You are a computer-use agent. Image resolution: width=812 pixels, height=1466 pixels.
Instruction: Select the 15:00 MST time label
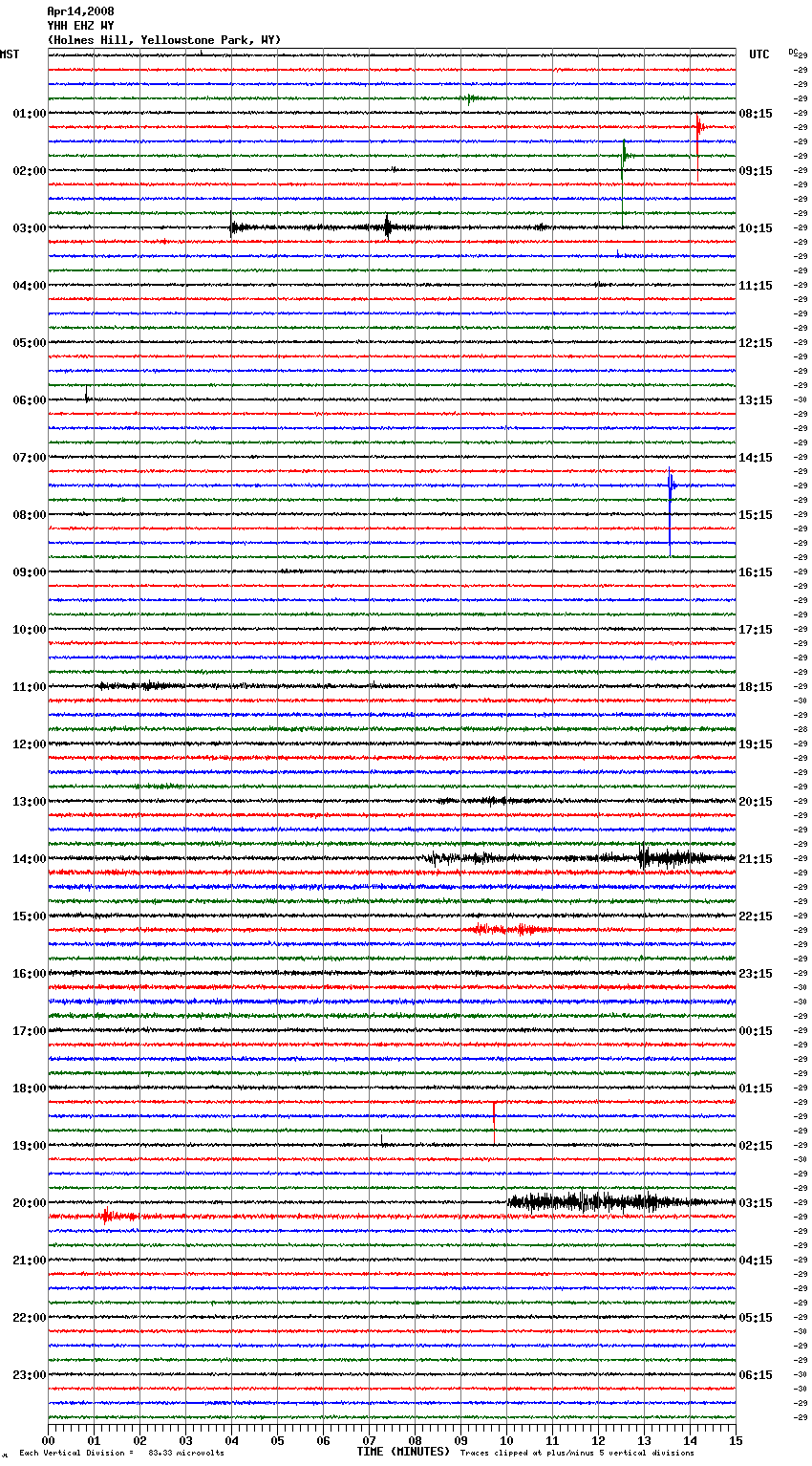29,916
